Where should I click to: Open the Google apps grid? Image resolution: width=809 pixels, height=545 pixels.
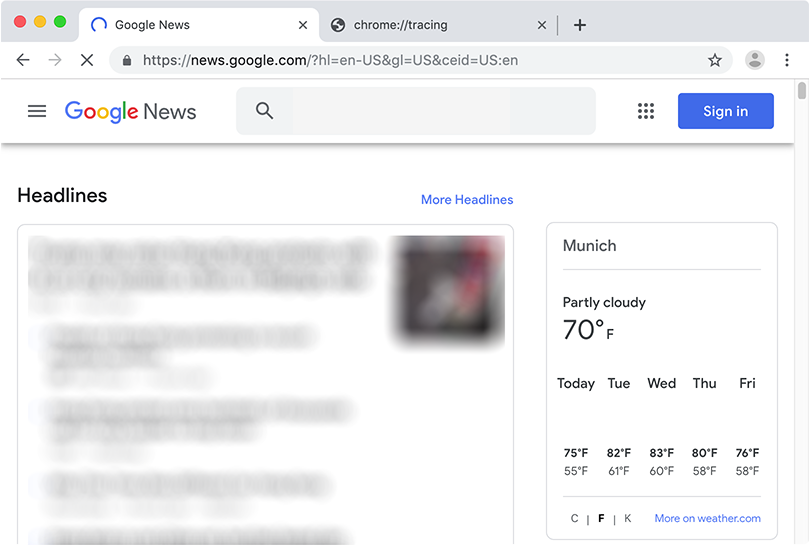646,111
